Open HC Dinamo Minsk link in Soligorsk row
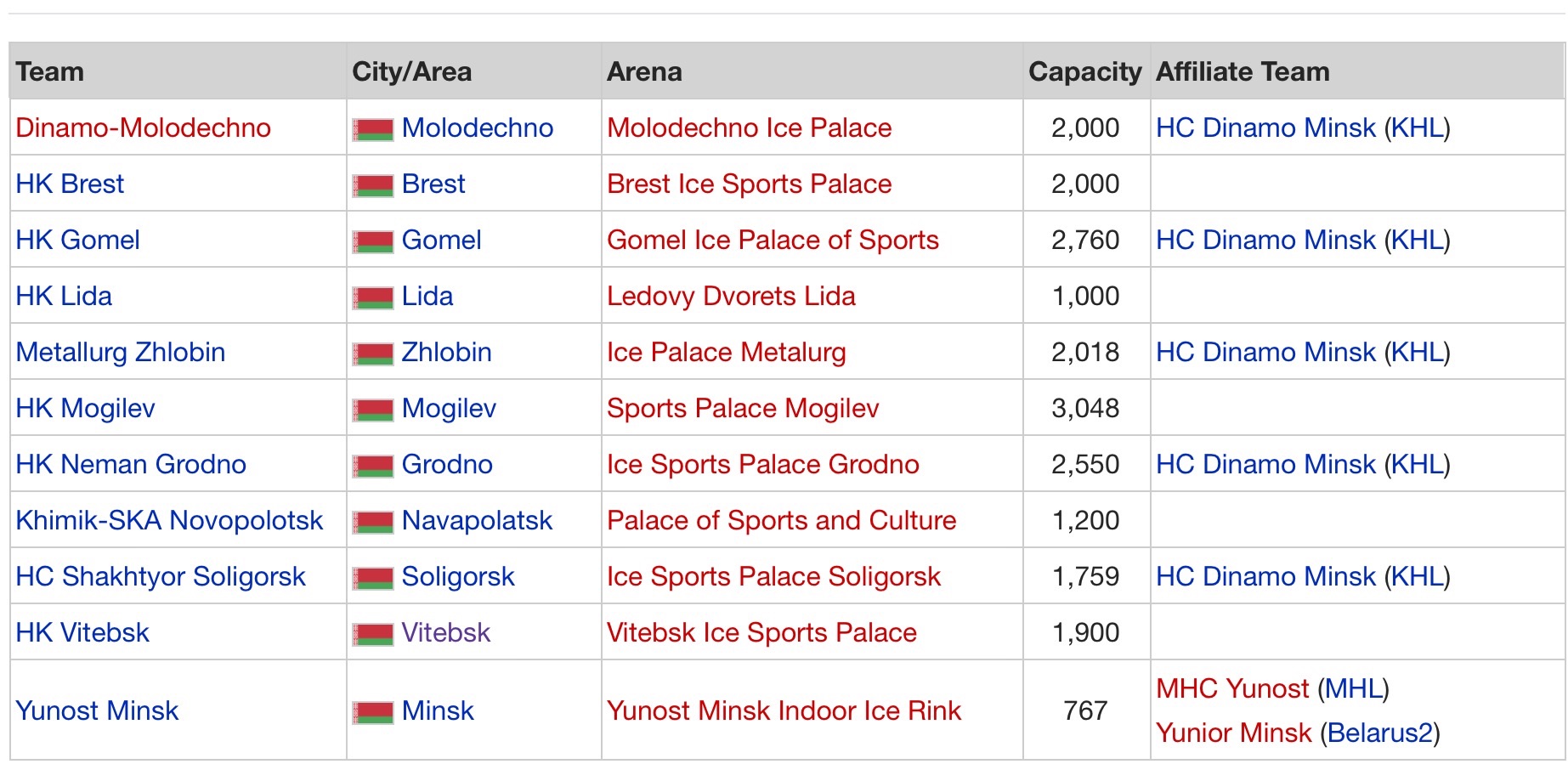 point(1265,576)
